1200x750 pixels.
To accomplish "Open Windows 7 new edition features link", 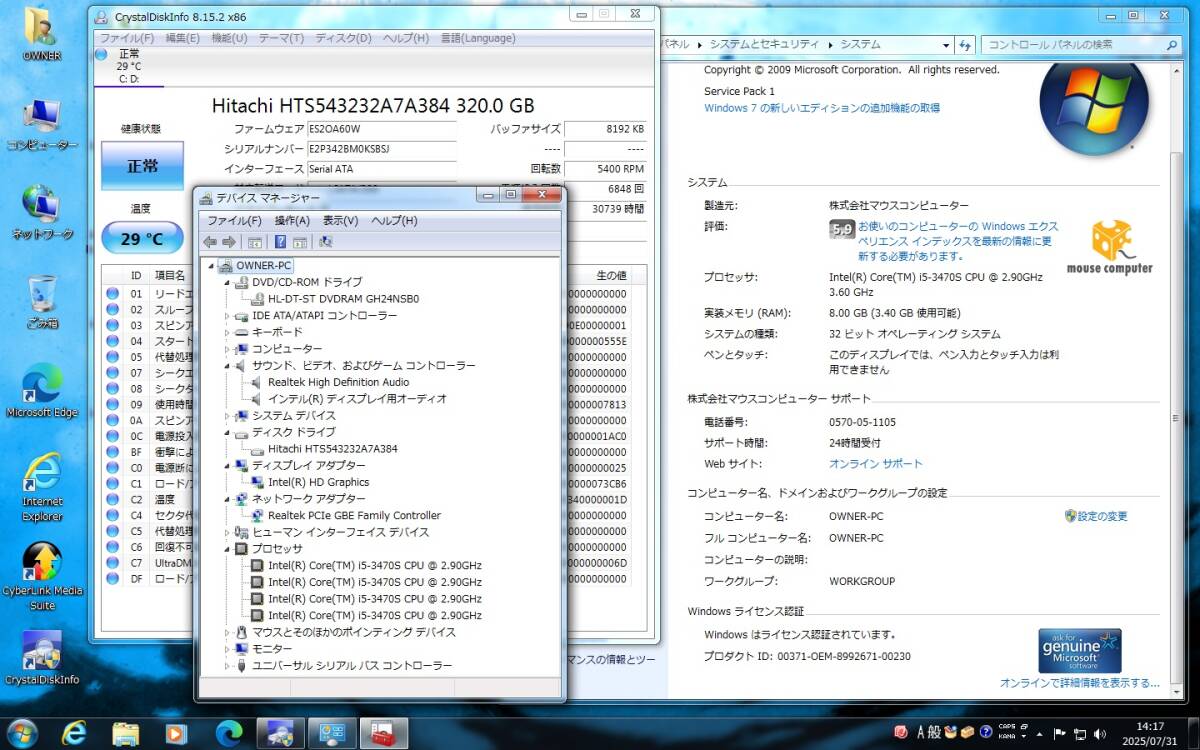I will click(822, 108).
